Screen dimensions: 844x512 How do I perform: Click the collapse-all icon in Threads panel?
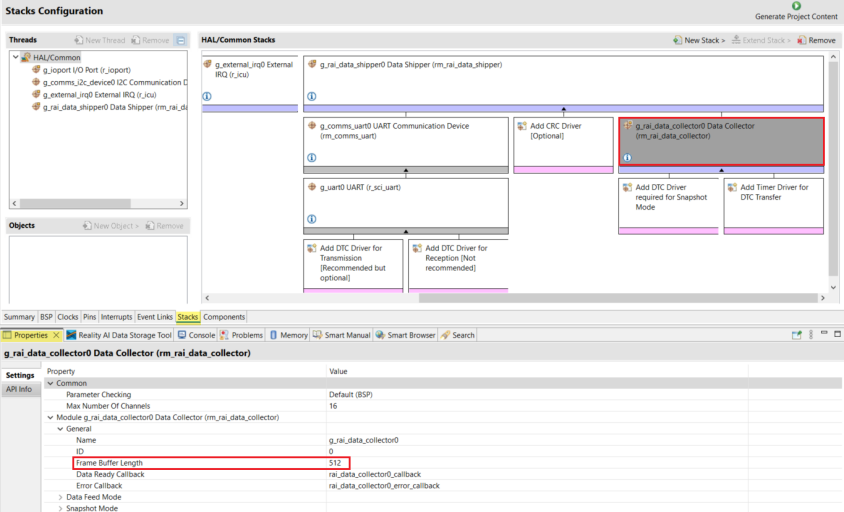coord(181,40)
